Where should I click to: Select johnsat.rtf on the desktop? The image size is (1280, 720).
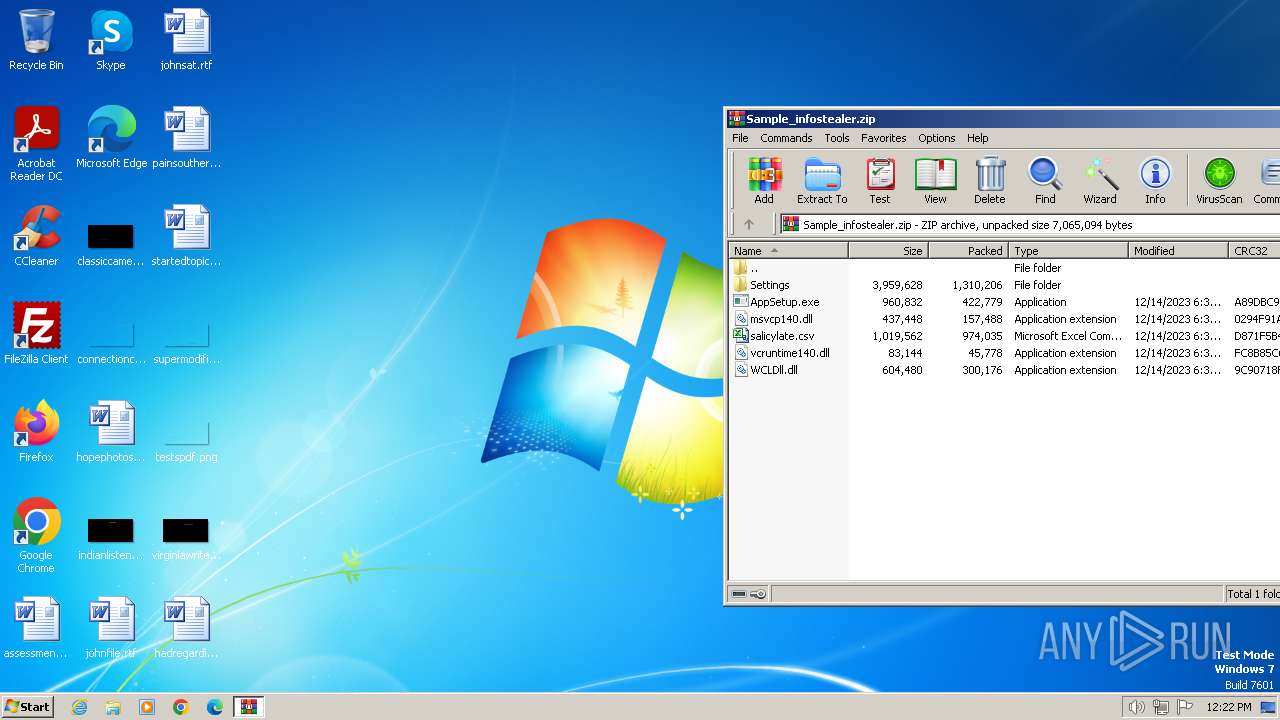(x=186, y=40)
